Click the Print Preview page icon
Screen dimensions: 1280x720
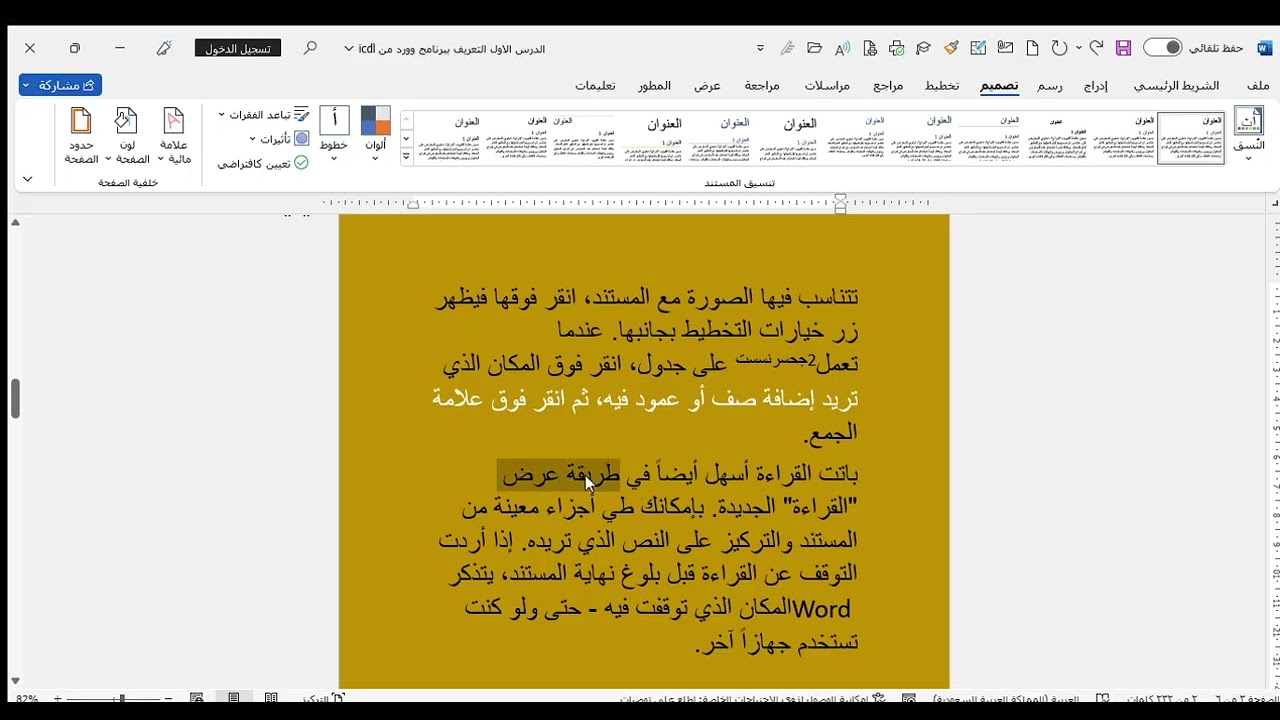coord(870,48)
